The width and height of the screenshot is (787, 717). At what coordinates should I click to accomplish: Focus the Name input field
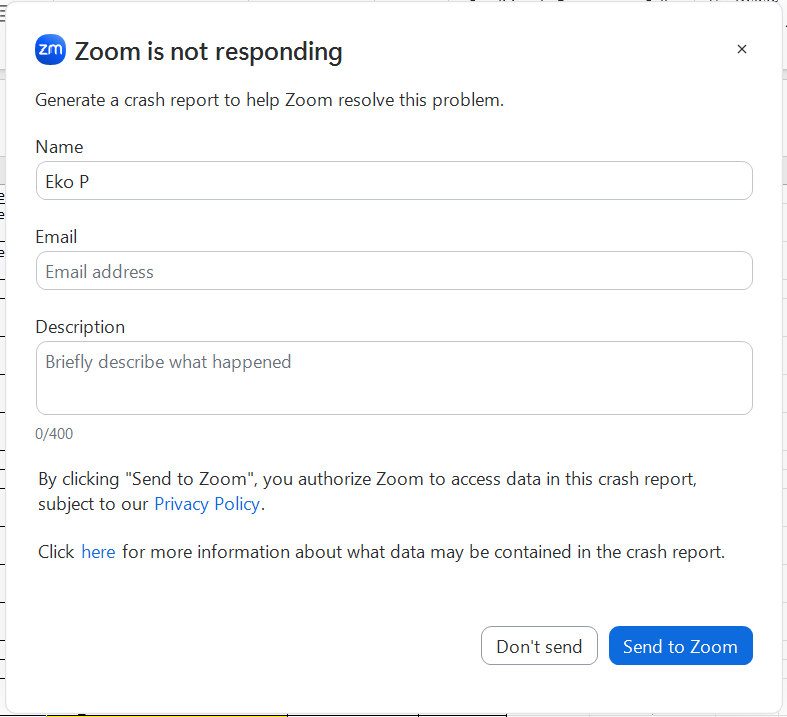coord(394,181)
